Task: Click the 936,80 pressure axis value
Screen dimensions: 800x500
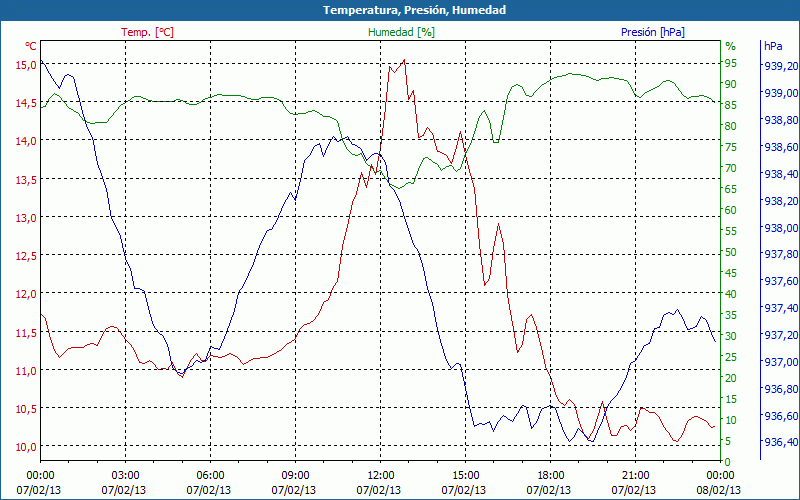Action: click(x=781, y=389)
